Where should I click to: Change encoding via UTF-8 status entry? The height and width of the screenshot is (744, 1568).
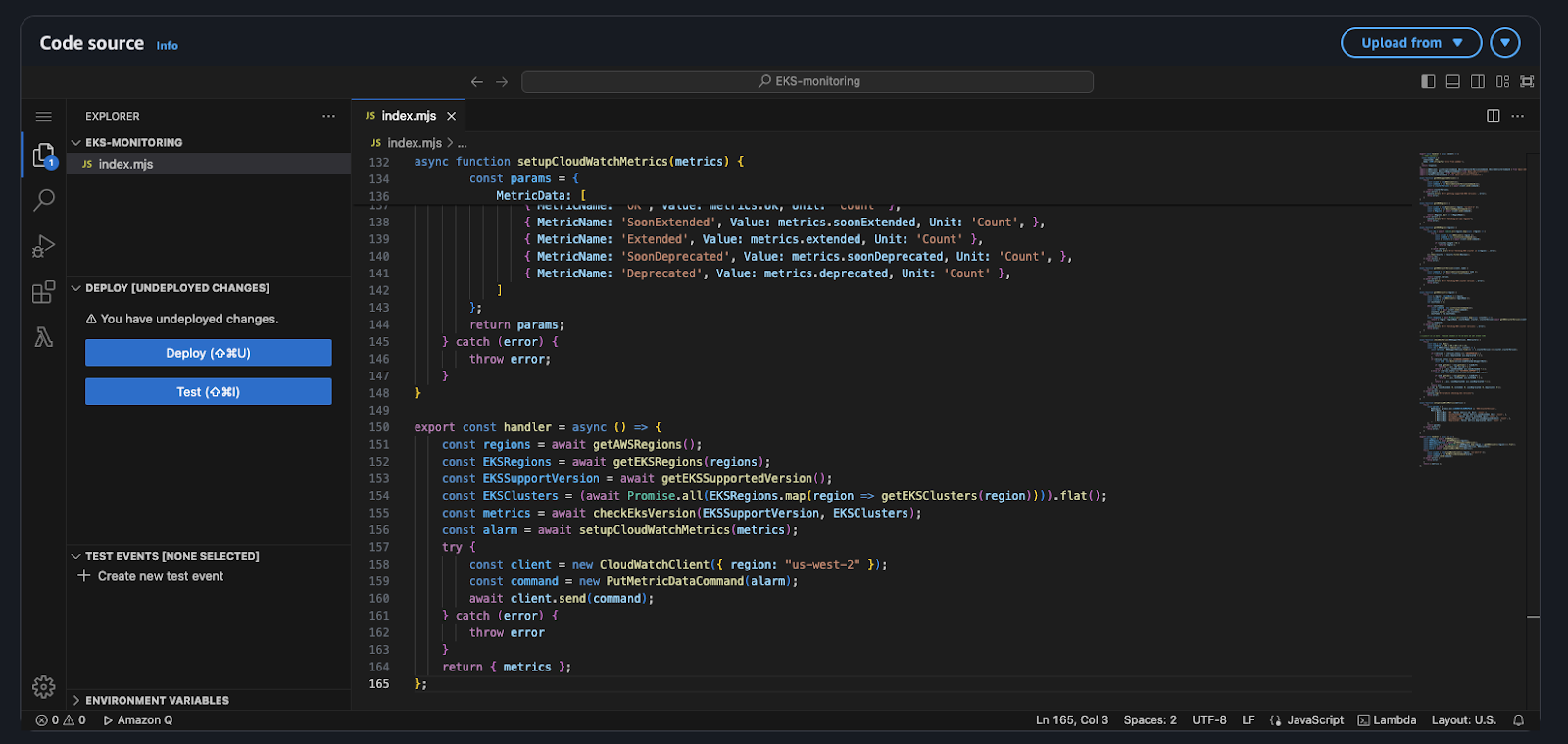(1209, 720)
